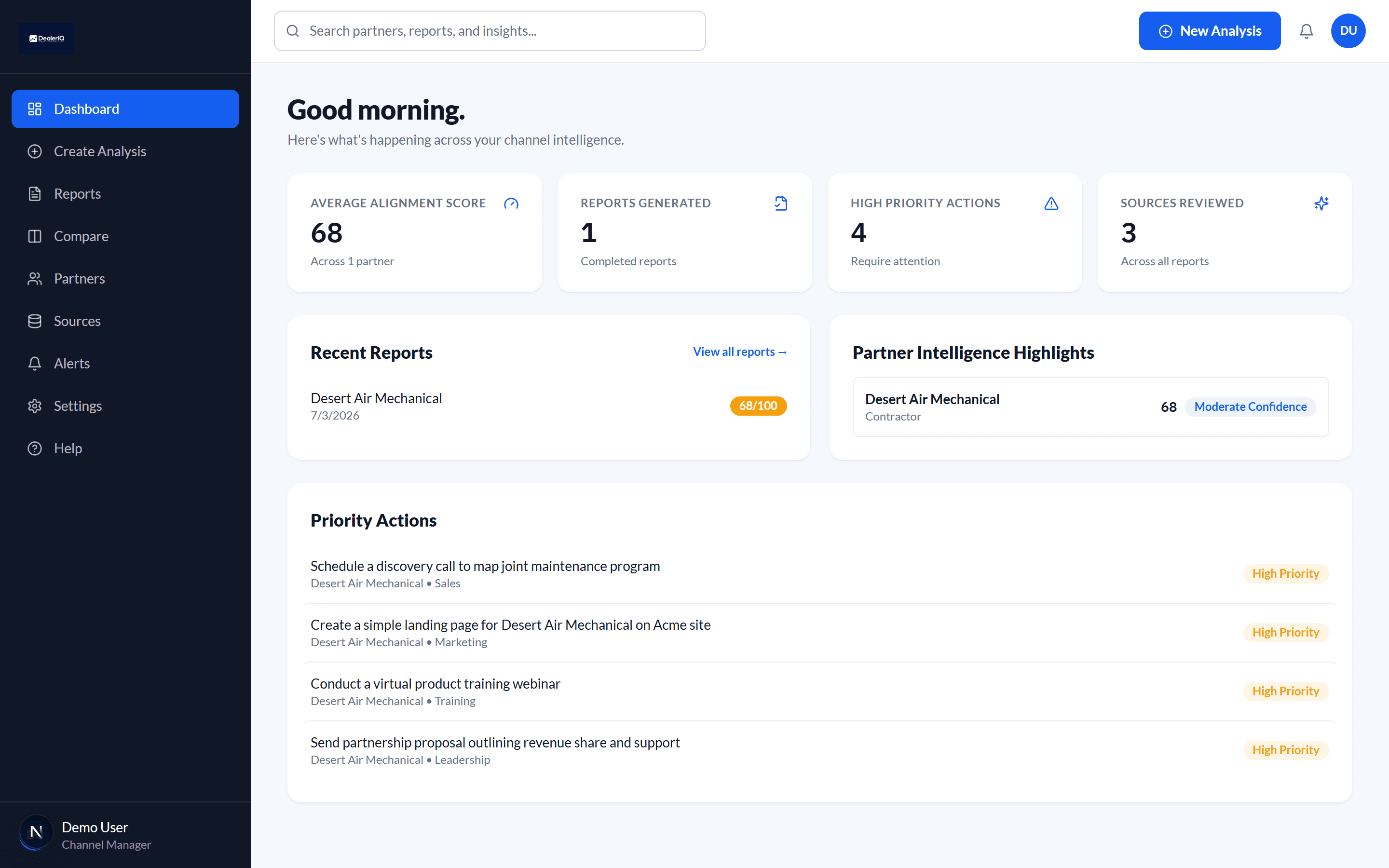Navigate to Compare section
The height and width of the screenshot is (868, 1389).
pos(125,236)
